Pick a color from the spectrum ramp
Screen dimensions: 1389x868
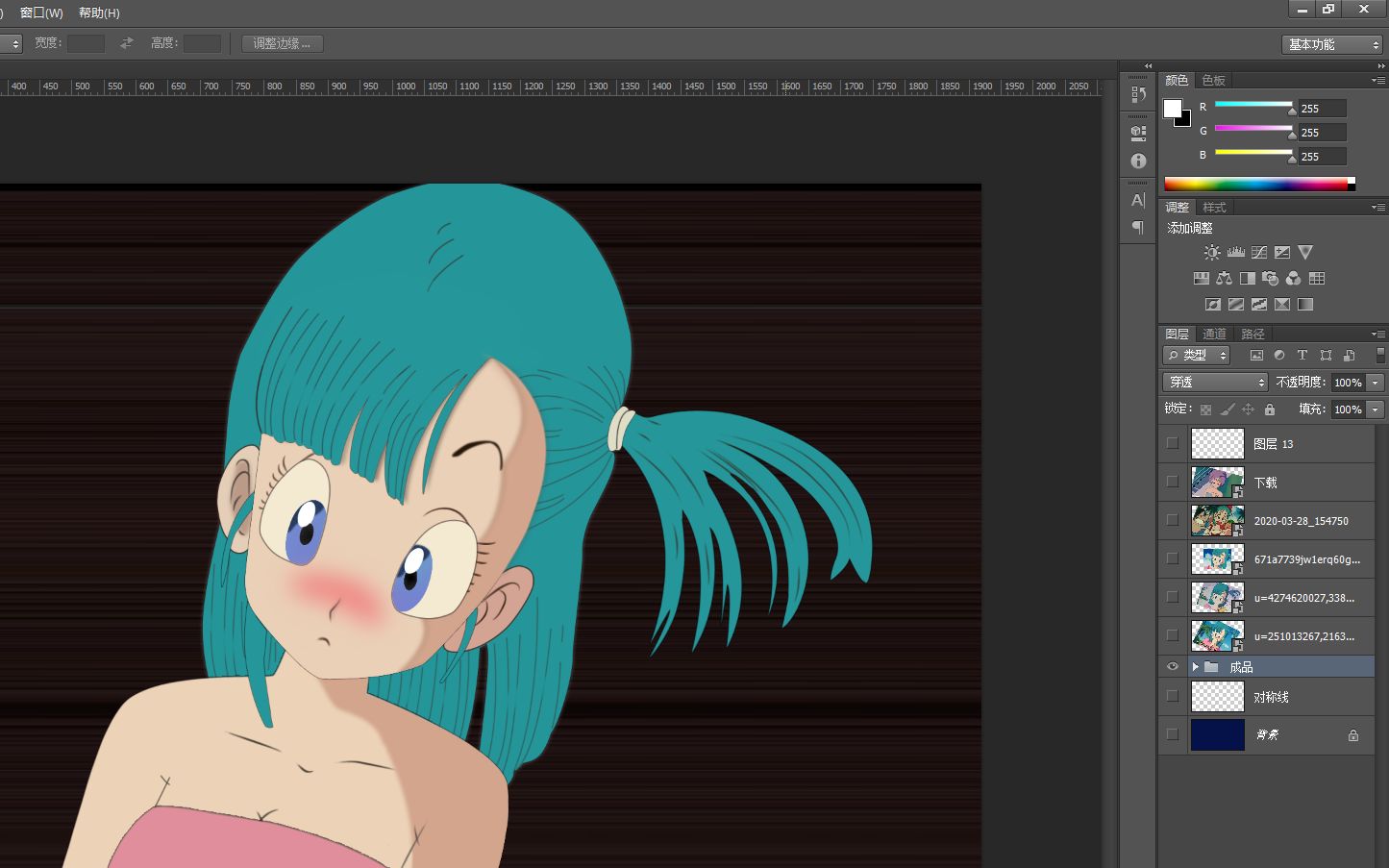(1258, 184)
